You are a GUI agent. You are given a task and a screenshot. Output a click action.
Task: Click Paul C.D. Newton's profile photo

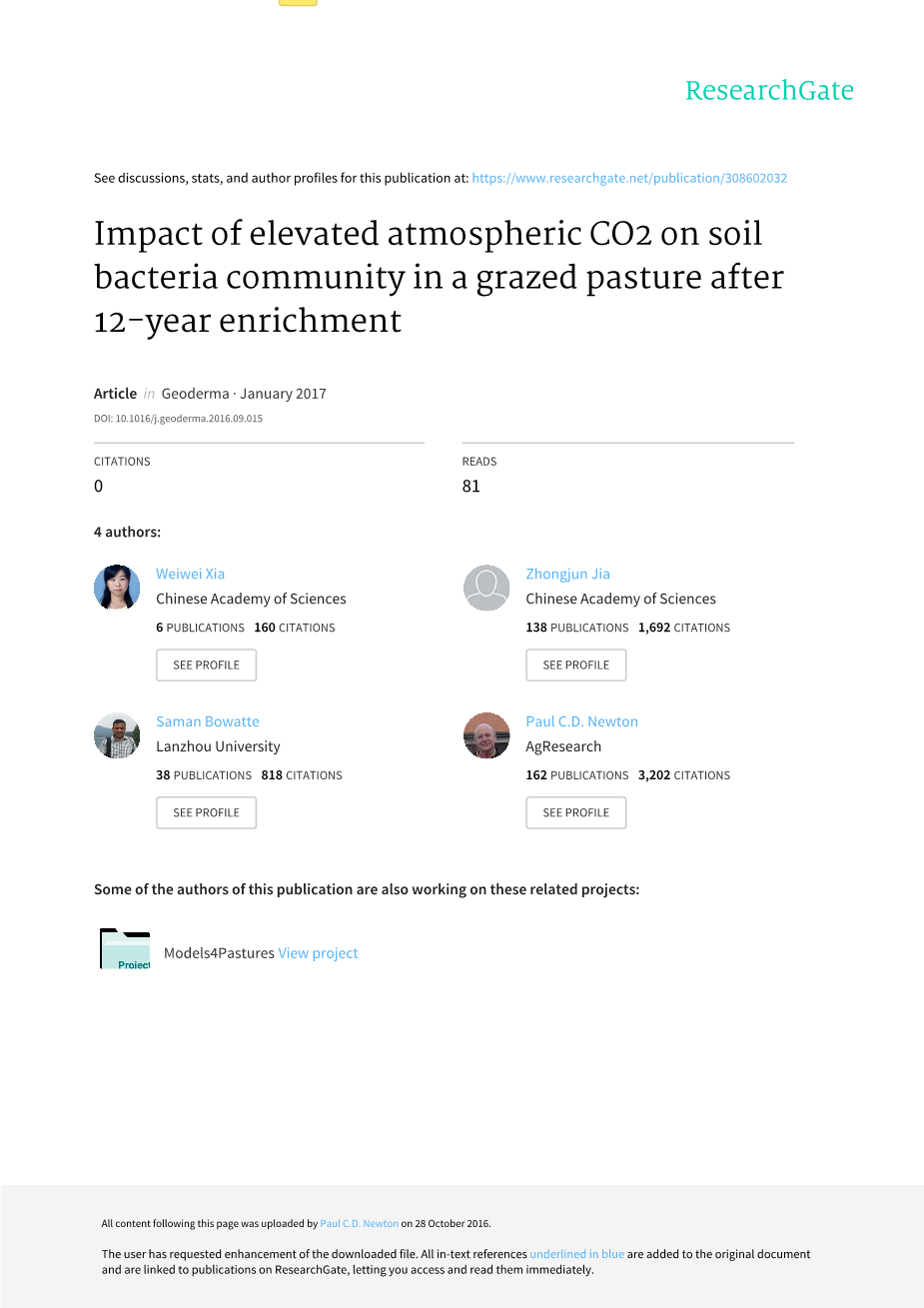486,735
